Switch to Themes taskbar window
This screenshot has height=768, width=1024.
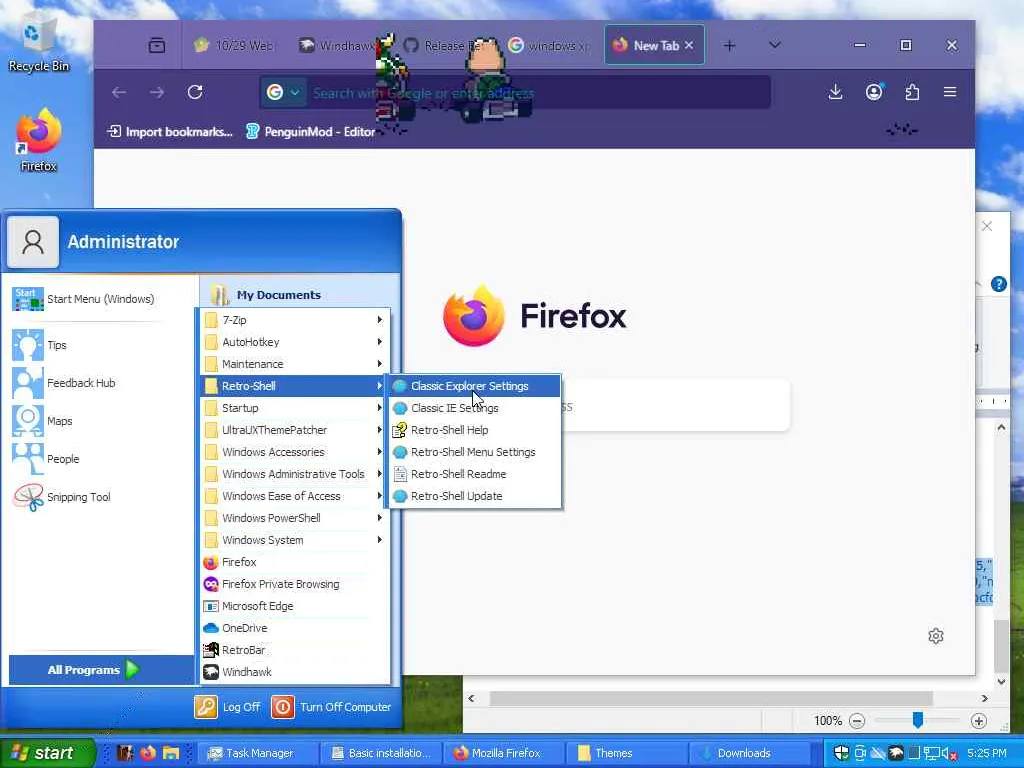[x=626, y=753]
